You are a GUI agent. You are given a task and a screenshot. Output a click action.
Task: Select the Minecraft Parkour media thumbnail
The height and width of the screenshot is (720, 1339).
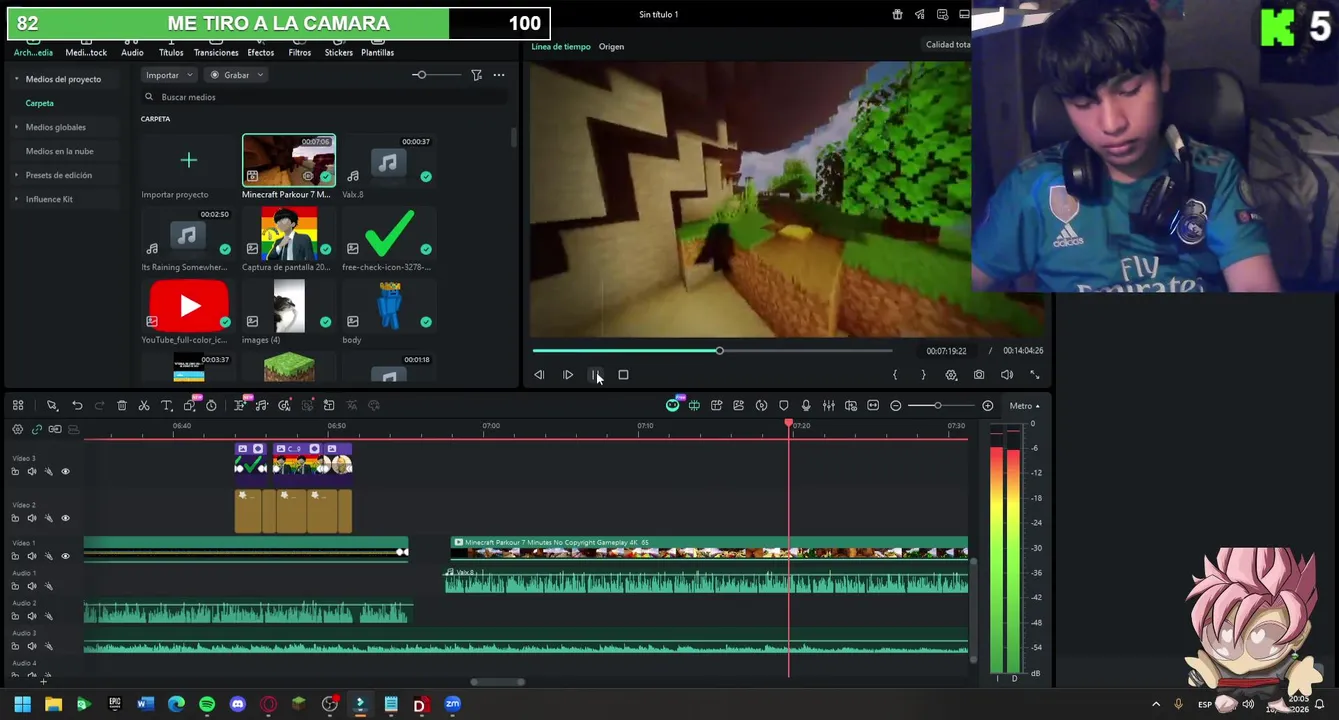tap(289, 160)
